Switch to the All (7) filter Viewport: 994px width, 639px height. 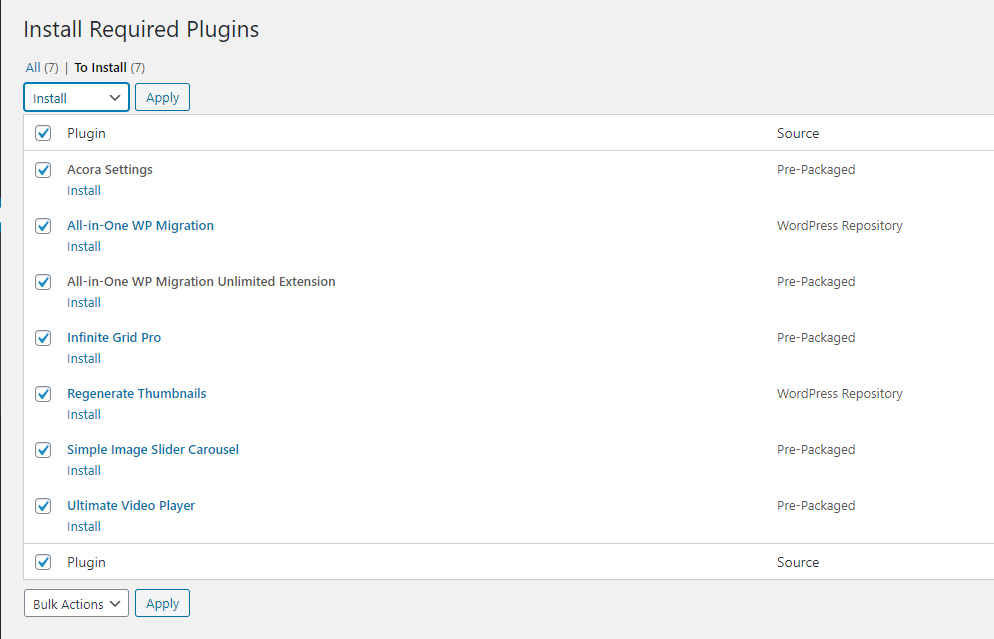pos(42,67)
